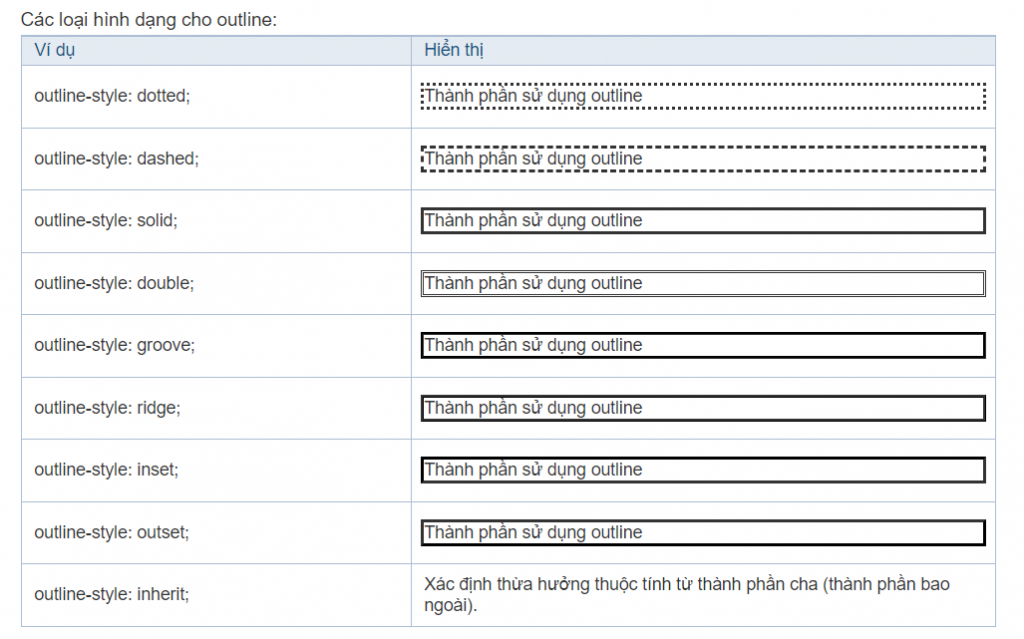Click the "outline-style: inset;" cell
Viewport: 1024px width, 639px height.
(106, 470)
